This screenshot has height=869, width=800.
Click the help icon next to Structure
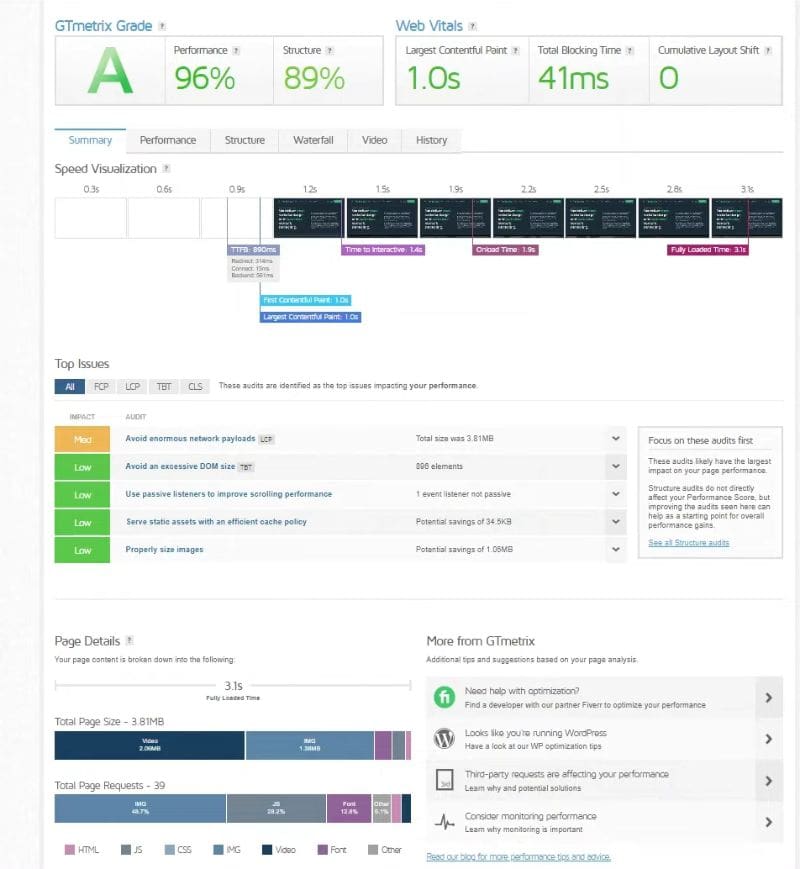[330, 50]
